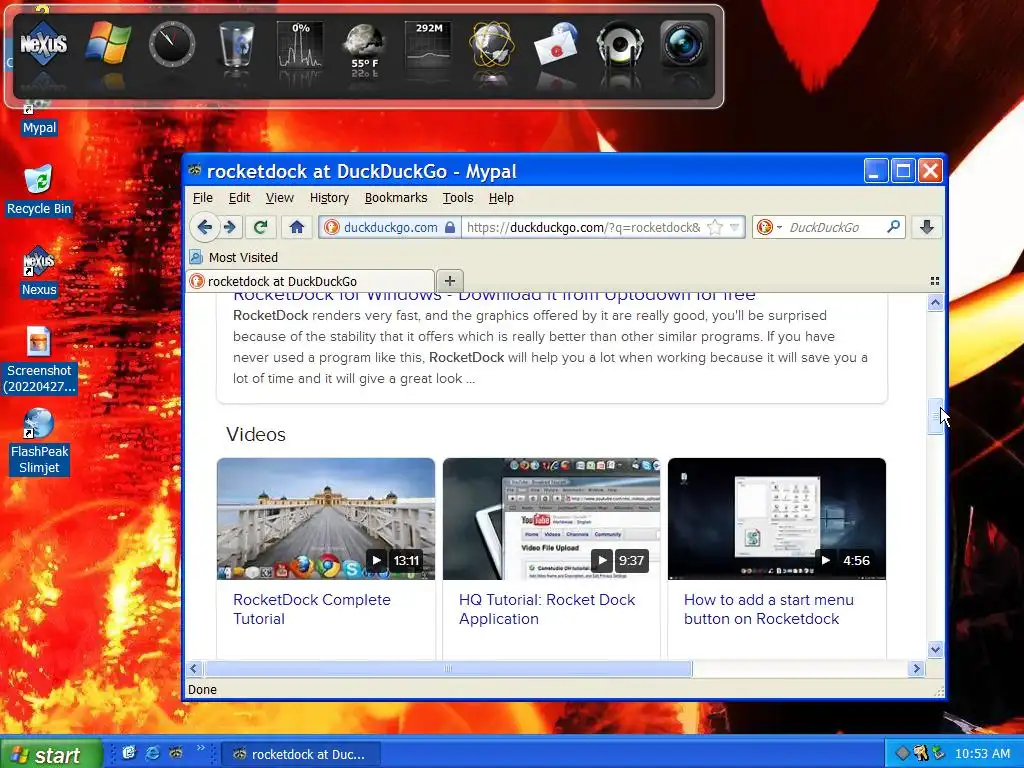This screenshot has height=768, width=1024.
Task: Click the horizontal scrollbar left arrow
Action: [194, 668]
